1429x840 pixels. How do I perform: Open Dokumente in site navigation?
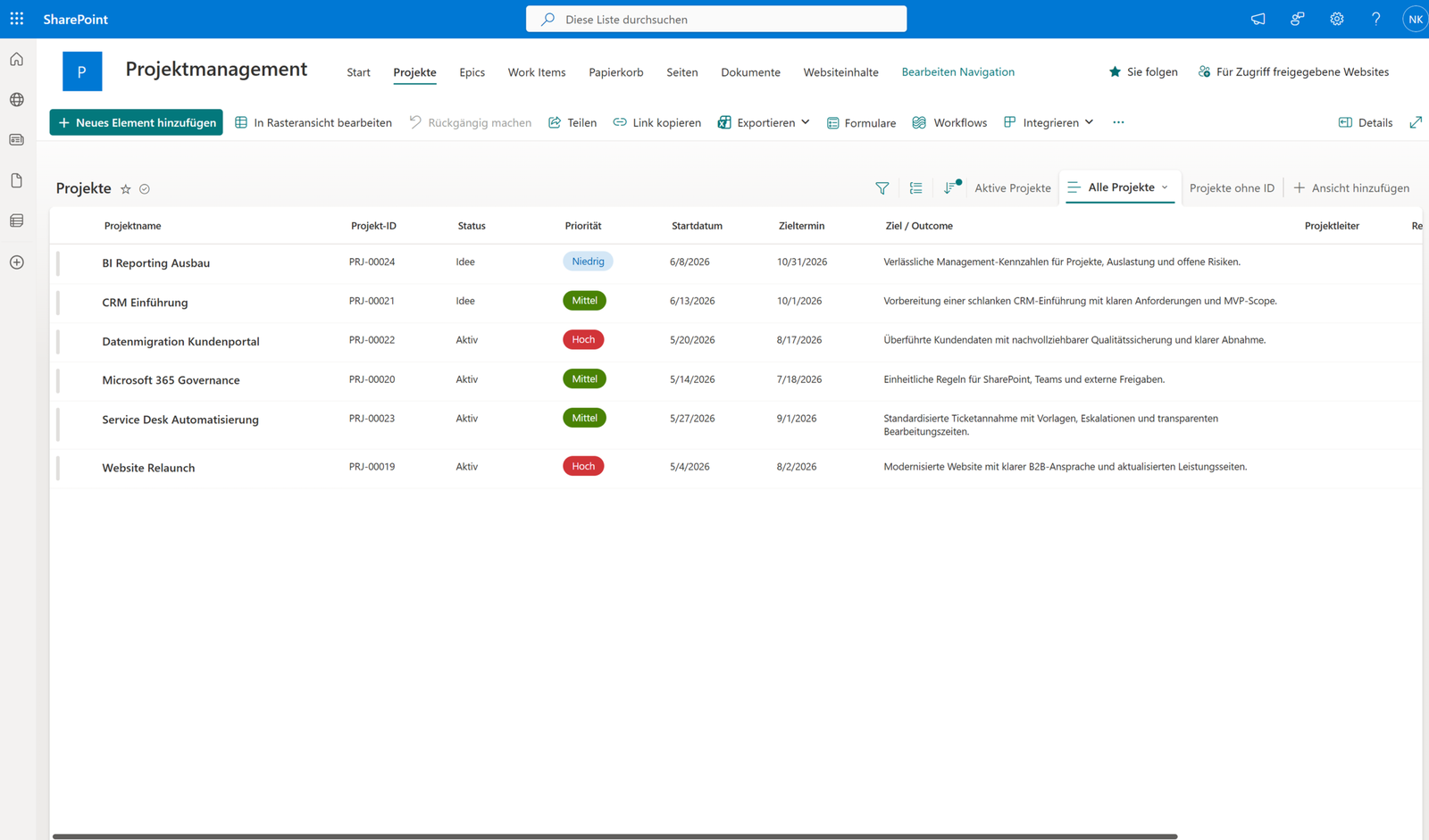pyautogui.click(x=750, y=72)
